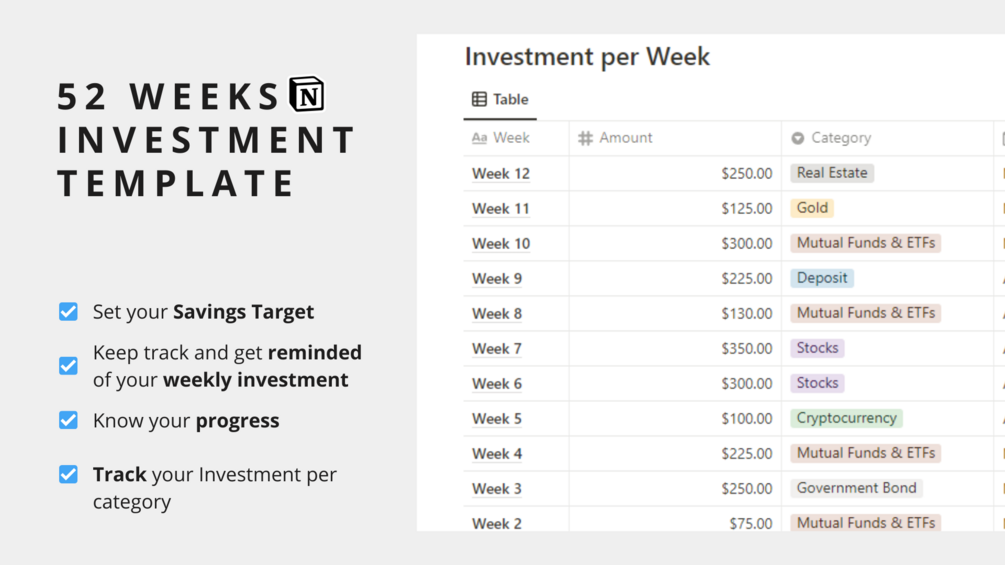Click the Notion logo icon
The width and height of the screenshot is (1005, 565).
click(x=307, y=94)
